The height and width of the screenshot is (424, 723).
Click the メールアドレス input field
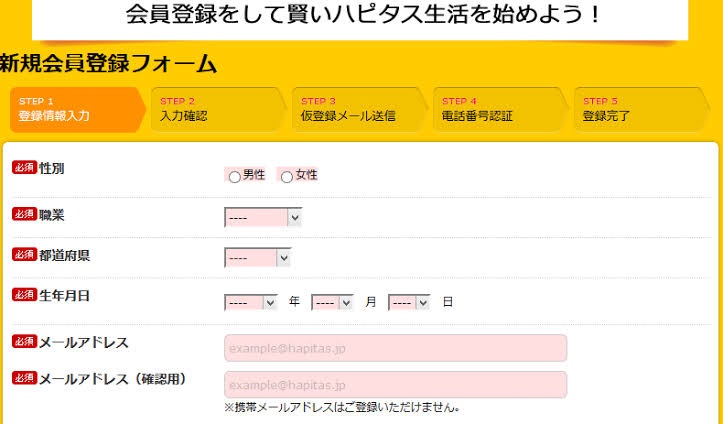395,348
